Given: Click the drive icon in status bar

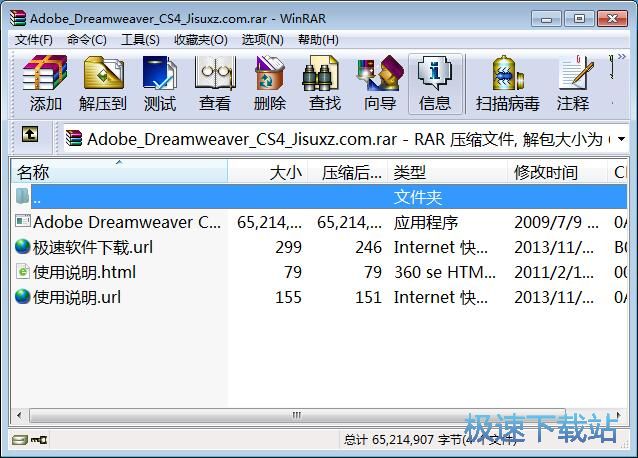Looking at the screenshot, I should (20, 440).
